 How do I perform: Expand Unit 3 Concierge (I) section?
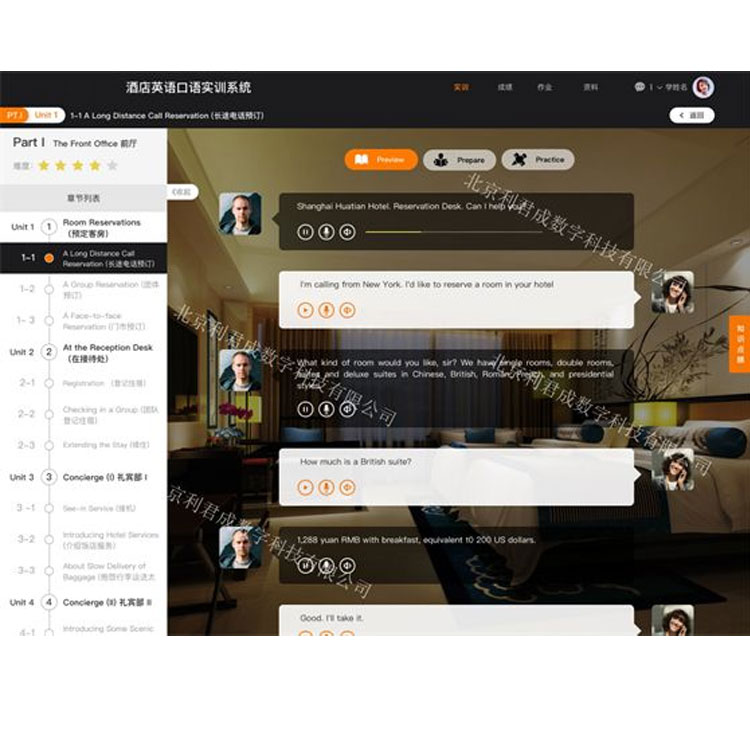click(x=105, y=477)
